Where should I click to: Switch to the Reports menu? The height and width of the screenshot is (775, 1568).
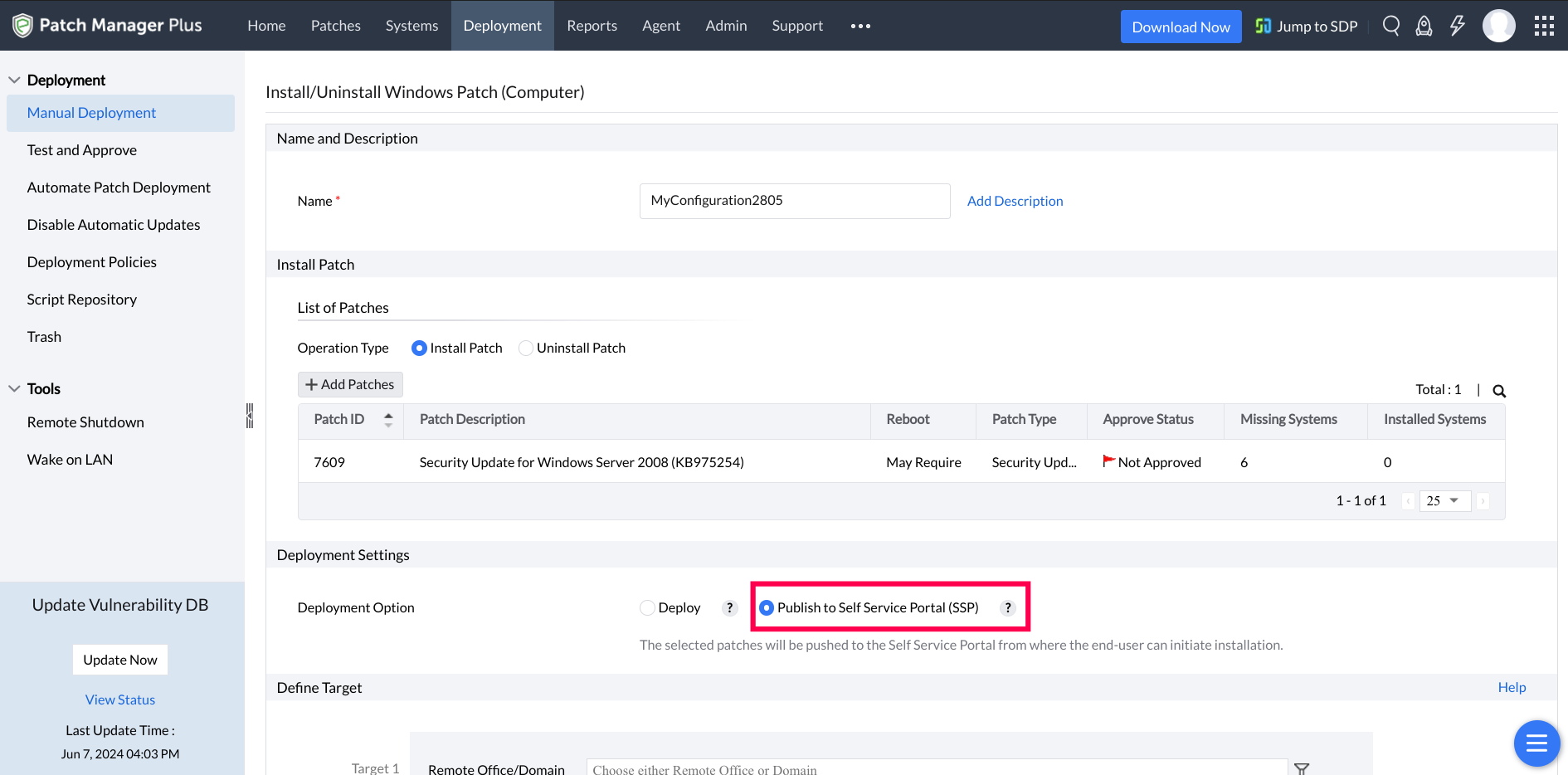point(592,26)
